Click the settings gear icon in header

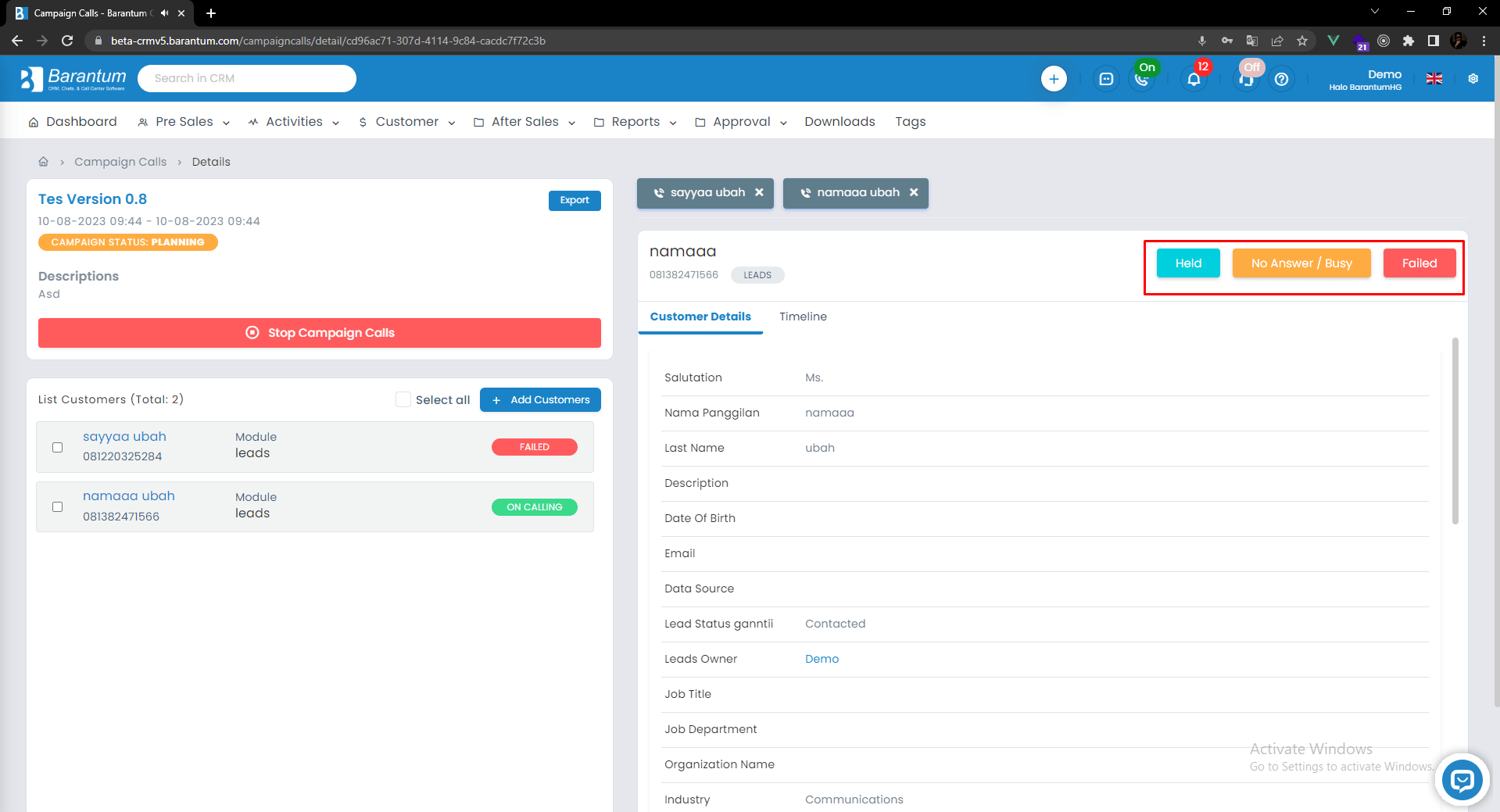click(1473, 79)
